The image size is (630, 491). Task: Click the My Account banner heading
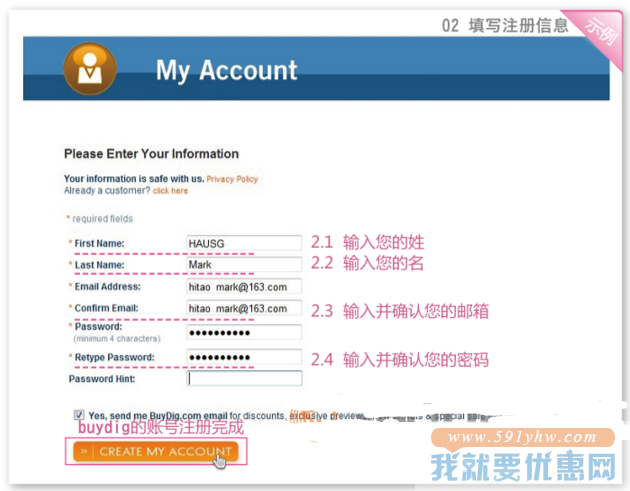pyautogui.click(x=227, y=70)
